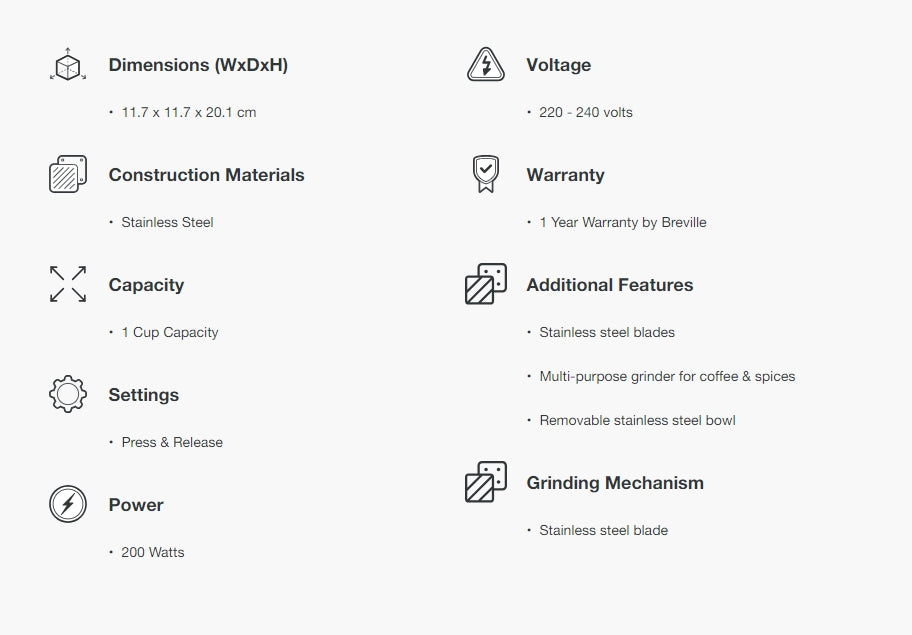Click the Construction Materials heading
912x635 pixels.
point(206,175)
